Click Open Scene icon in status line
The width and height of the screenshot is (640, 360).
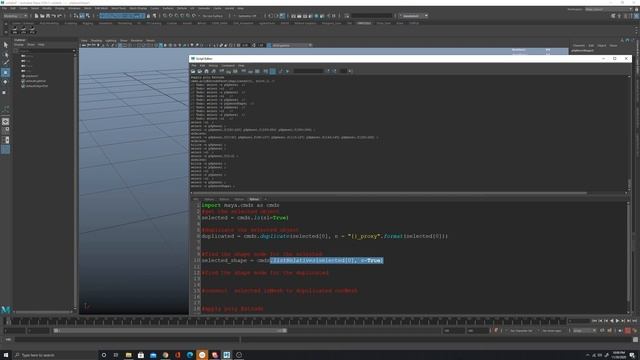[42, 16]
